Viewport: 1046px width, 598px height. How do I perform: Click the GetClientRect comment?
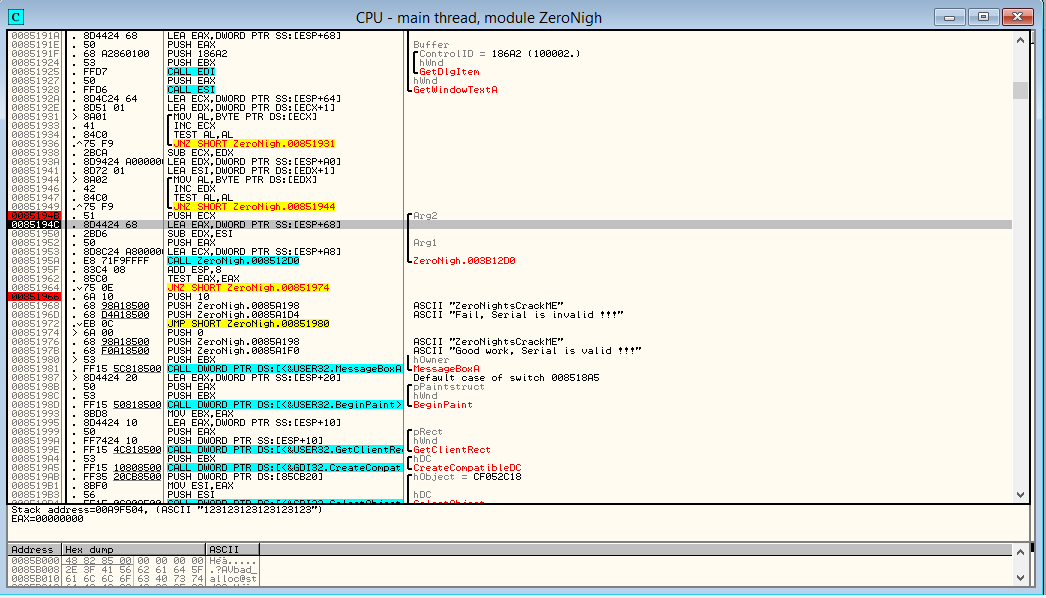pyautogui.click(x=452, y=450)
